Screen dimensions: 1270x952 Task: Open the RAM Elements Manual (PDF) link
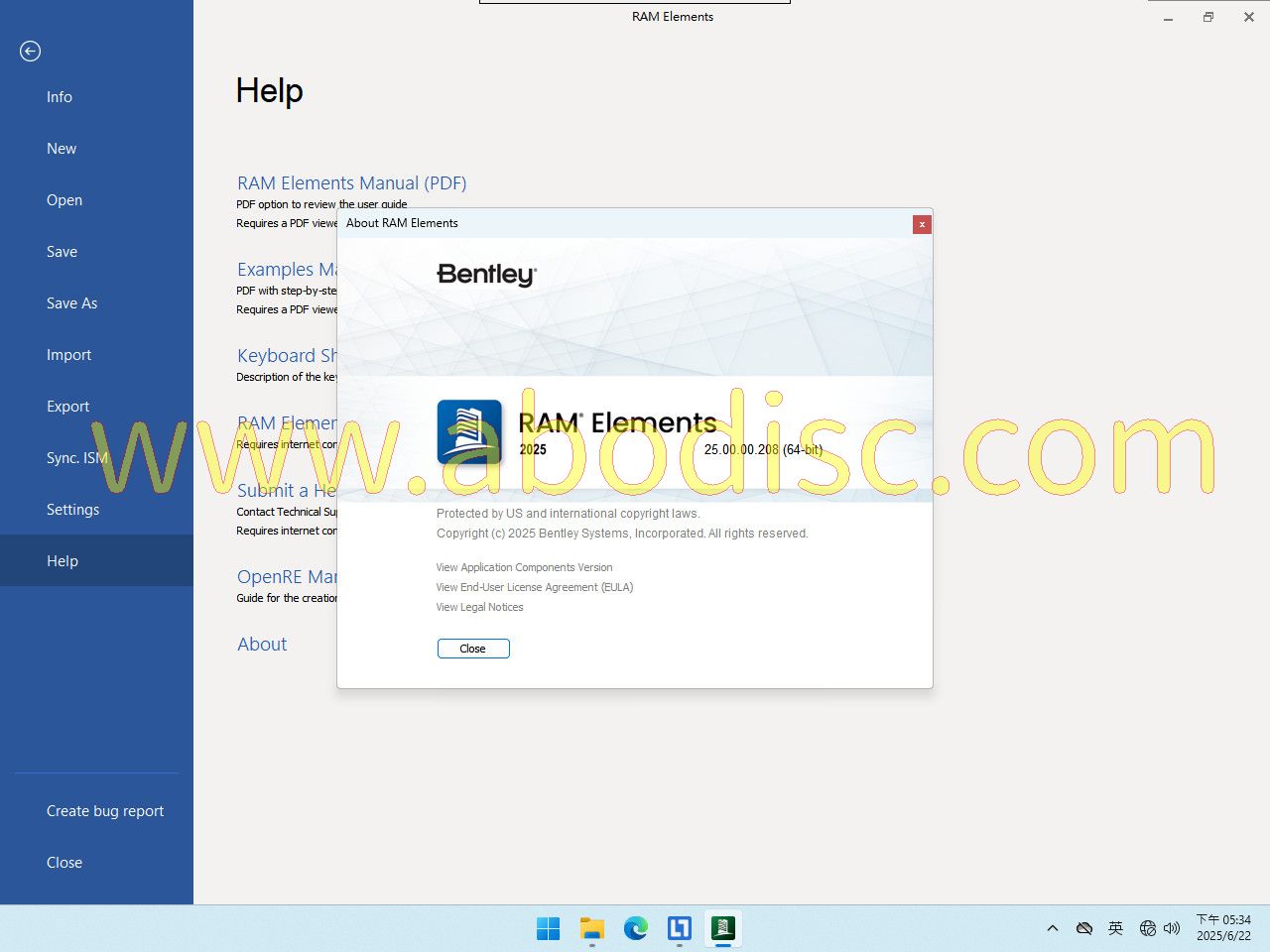tap(351, 183)
